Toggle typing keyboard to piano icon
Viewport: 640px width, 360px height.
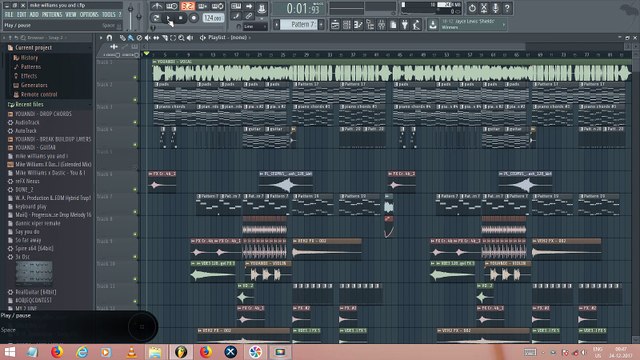click(x=236, y=6)
